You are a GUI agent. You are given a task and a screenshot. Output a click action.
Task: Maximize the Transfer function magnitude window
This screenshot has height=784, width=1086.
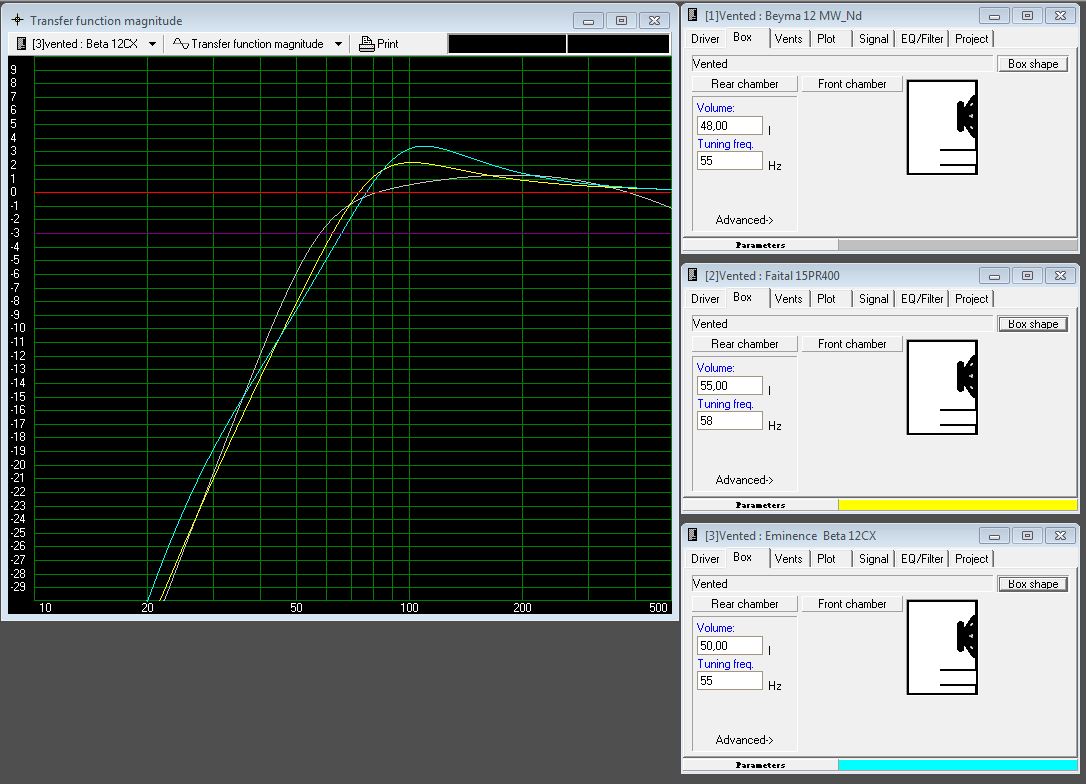point(621,21)
